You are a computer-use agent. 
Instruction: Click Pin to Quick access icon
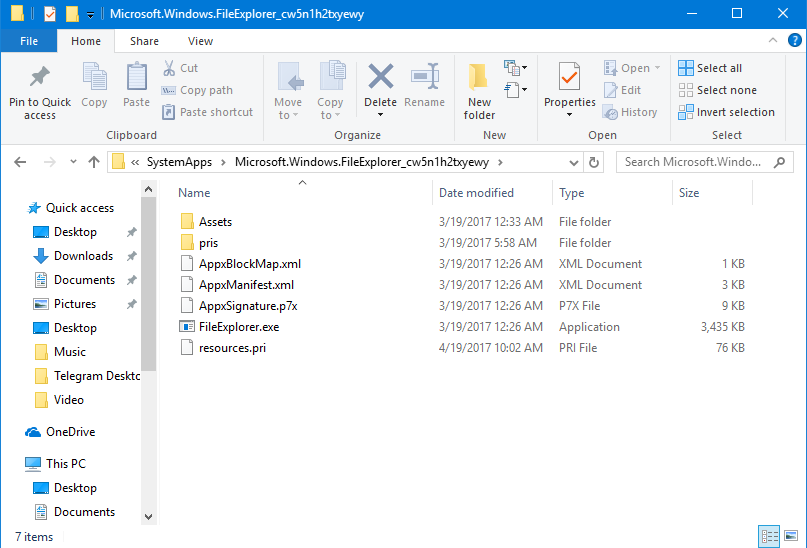click(x=40, y=77)
